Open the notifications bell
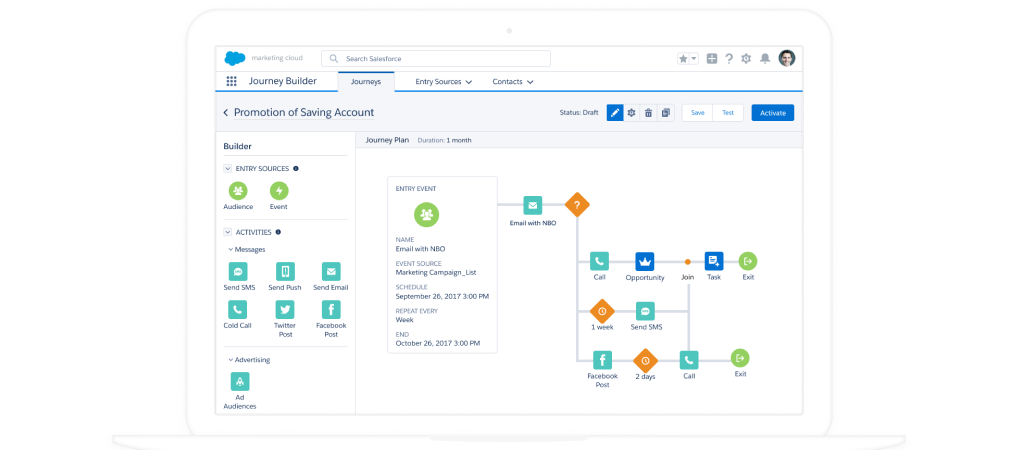The height and width of the screenshot is (450, 1018). click(765, 58)
